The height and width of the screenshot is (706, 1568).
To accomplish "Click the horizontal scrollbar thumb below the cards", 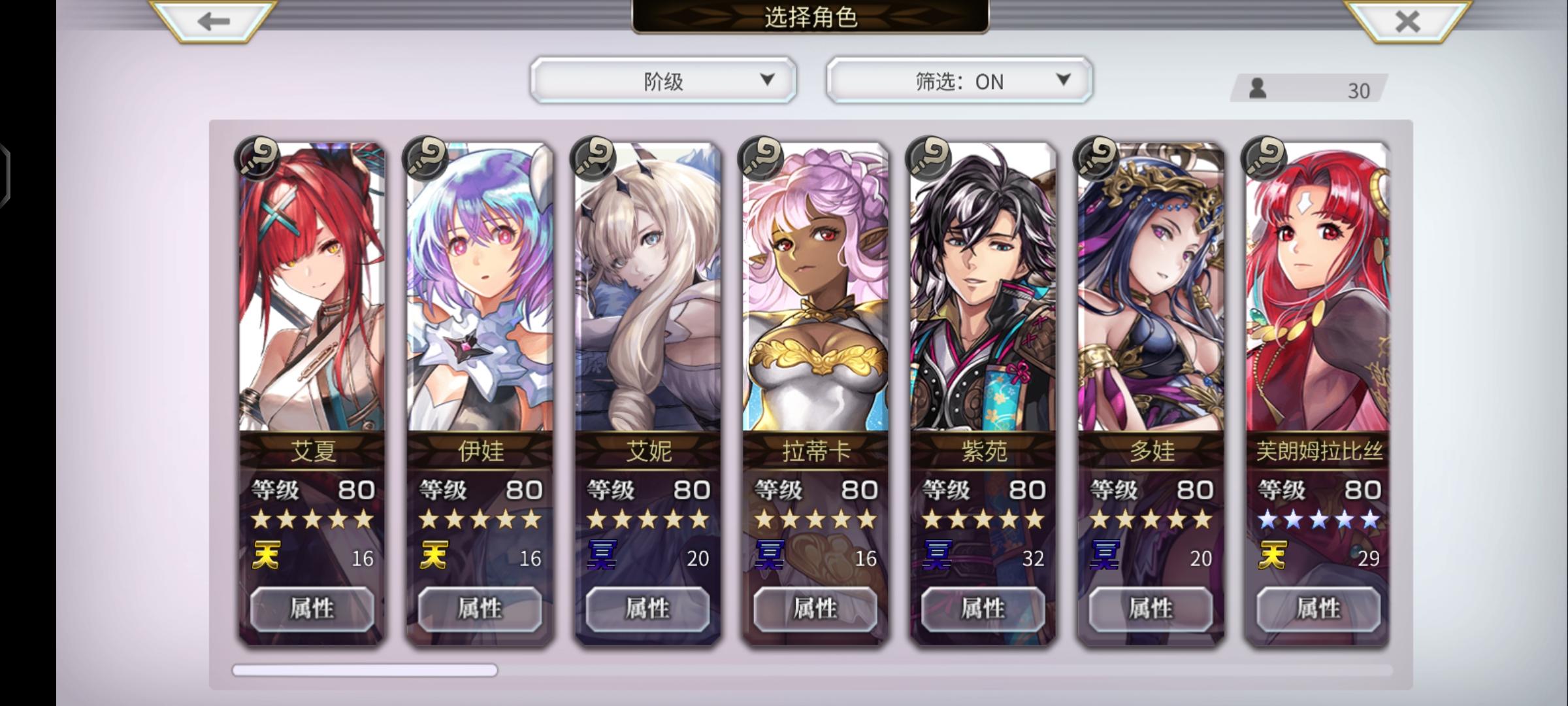I will 365,670.
